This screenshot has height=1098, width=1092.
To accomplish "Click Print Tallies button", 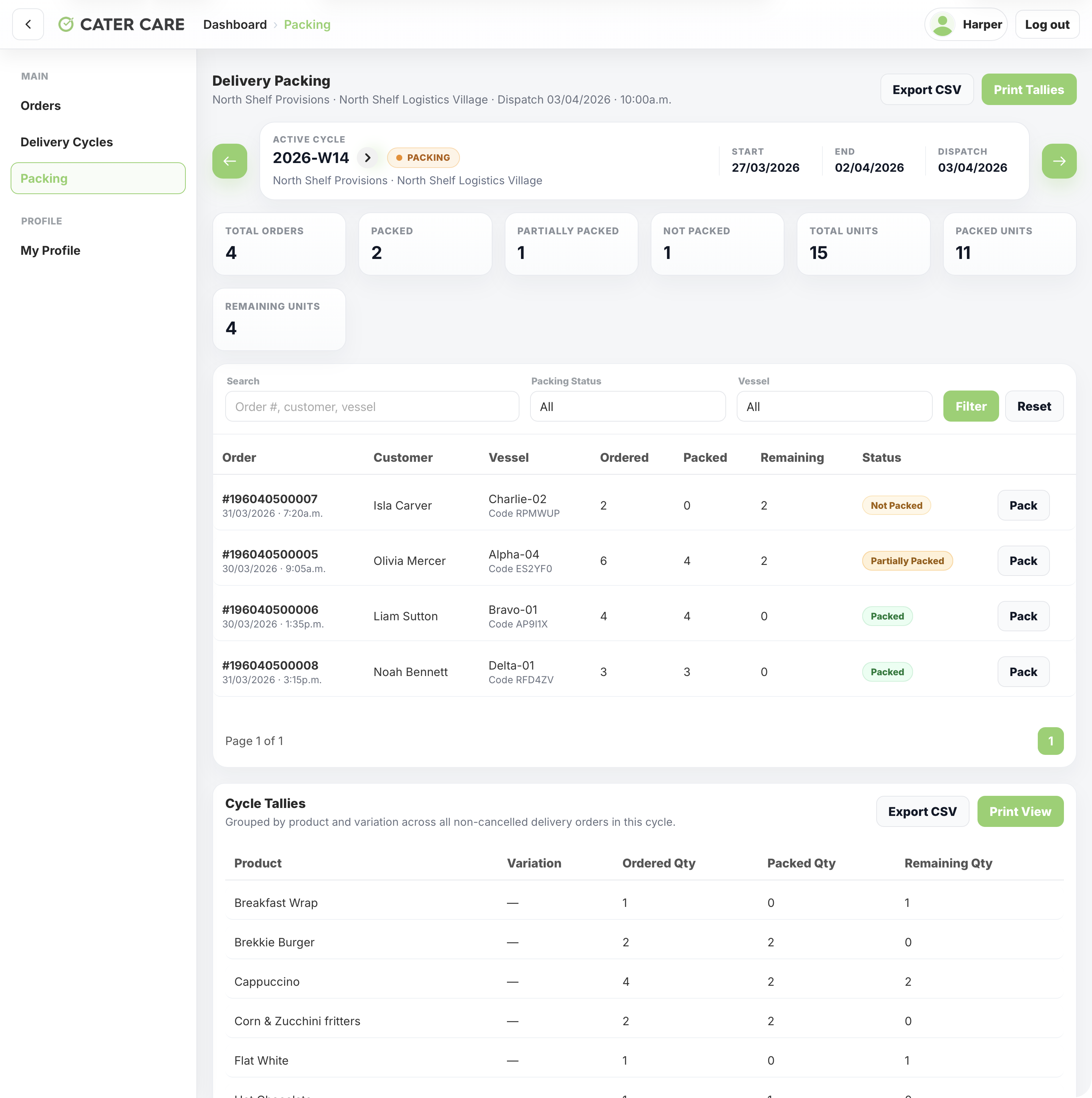I will coord(1028,89).
